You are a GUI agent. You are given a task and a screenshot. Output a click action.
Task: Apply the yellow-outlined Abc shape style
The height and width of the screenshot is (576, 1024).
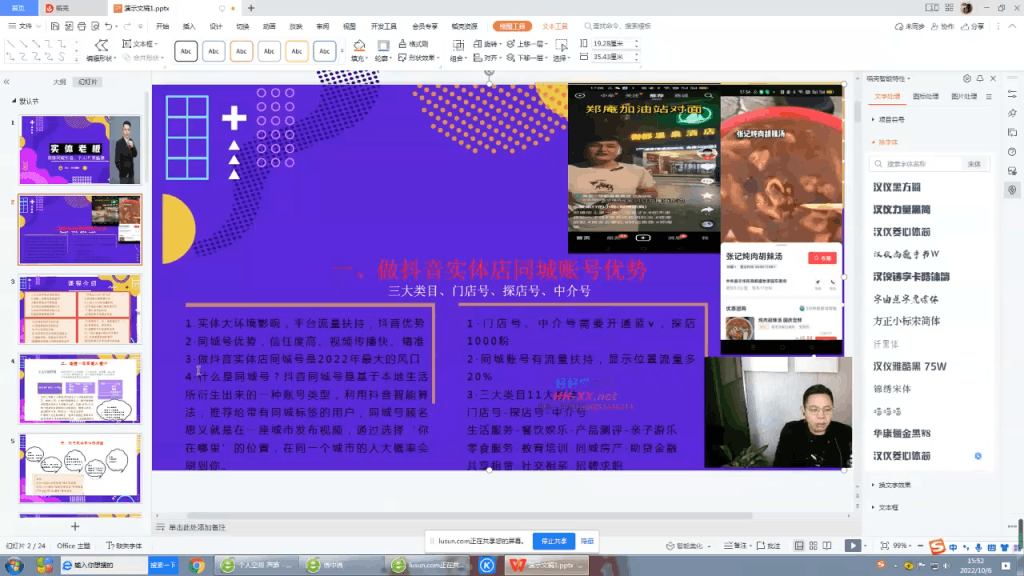click(x=296, y=51)
